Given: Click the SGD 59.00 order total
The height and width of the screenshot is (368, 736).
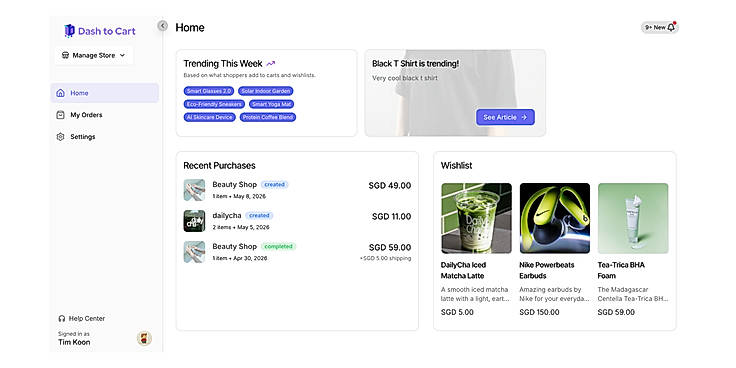Looking at the screenshot, I should point(390,247).
